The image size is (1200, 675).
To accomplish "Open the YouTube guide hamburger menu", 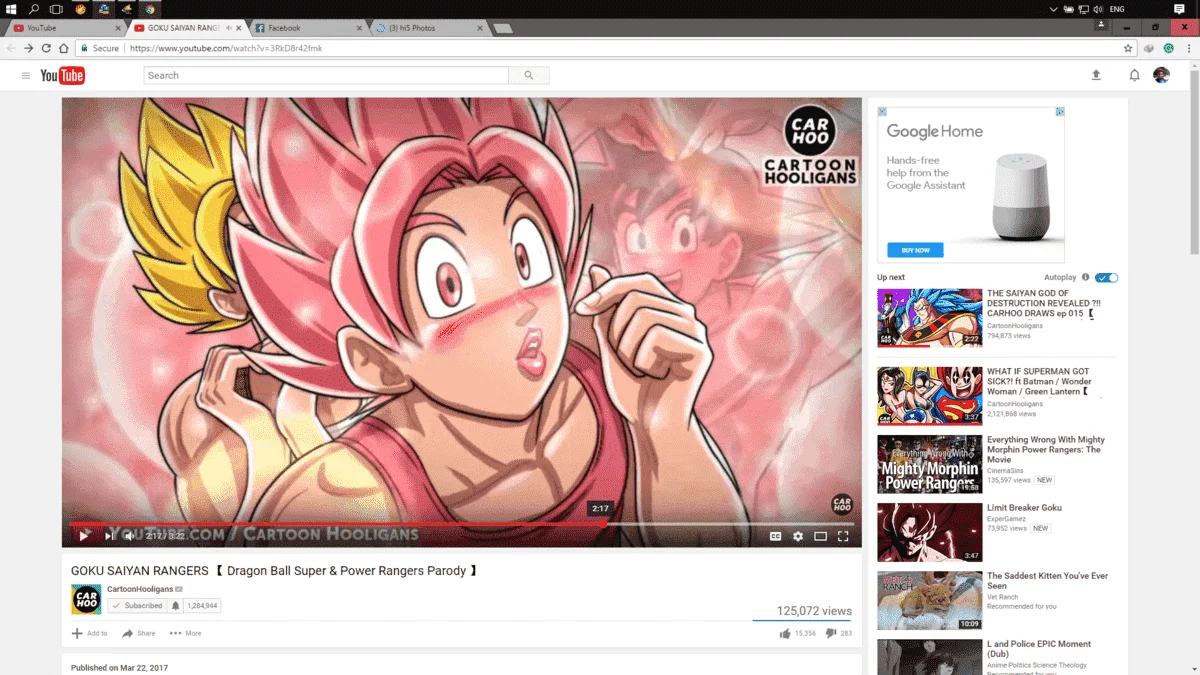I will (26, 76).
